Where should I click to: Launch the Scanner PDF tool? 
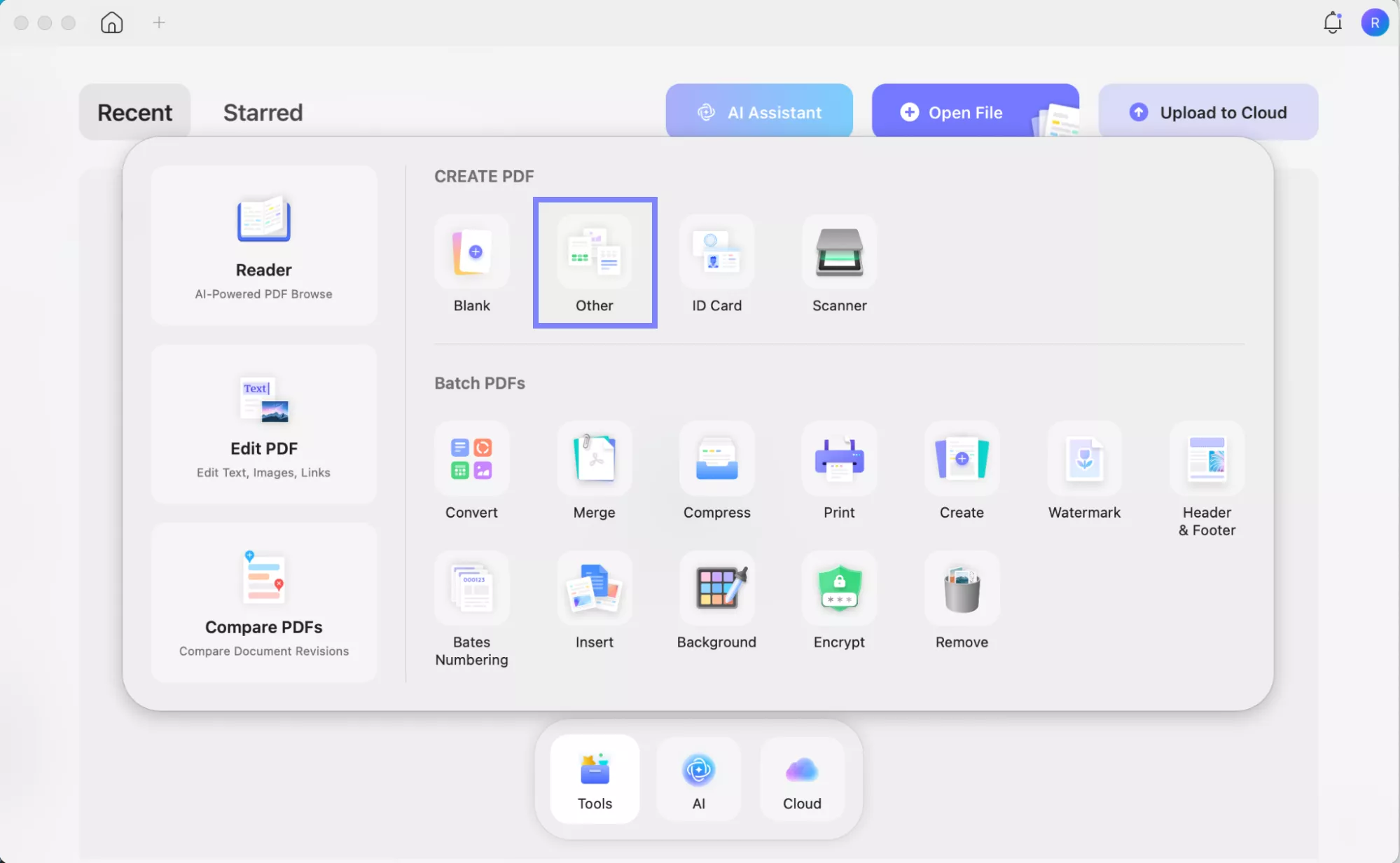pos(839,252)
